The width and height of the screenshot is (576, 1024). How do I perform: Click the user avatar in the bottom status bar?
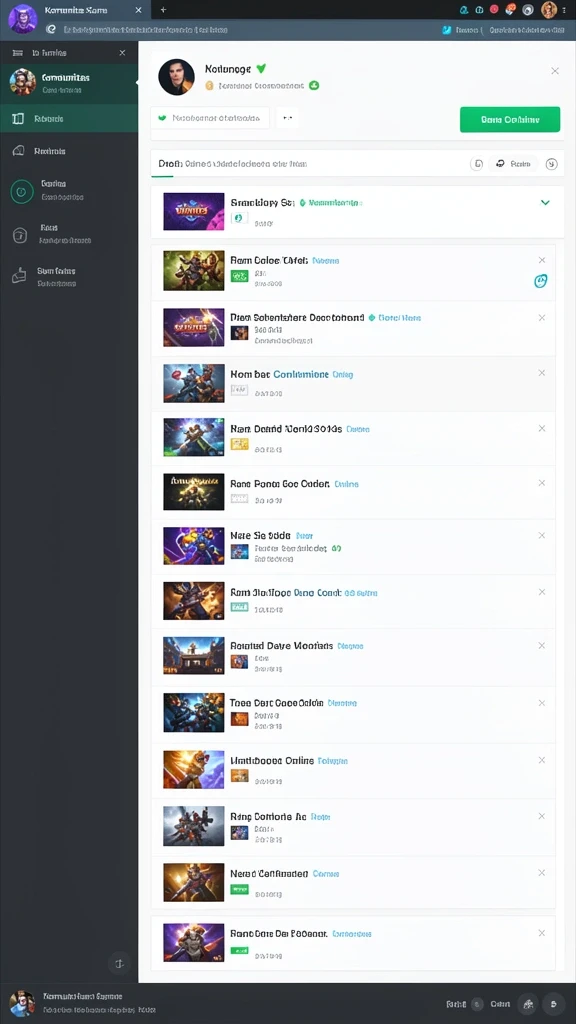tap(22, 1003)
